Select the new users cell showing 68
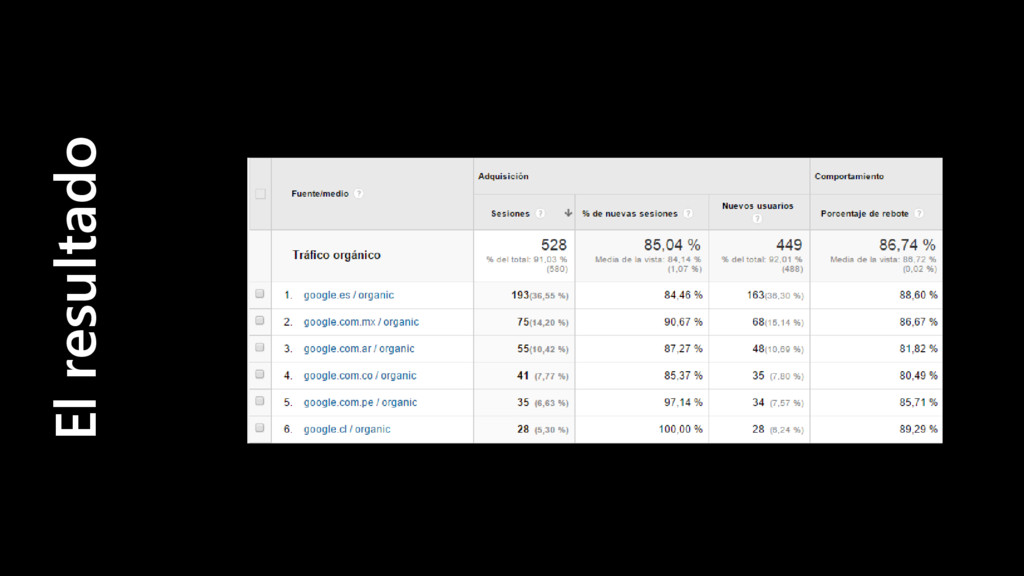 tap(758, 322)
